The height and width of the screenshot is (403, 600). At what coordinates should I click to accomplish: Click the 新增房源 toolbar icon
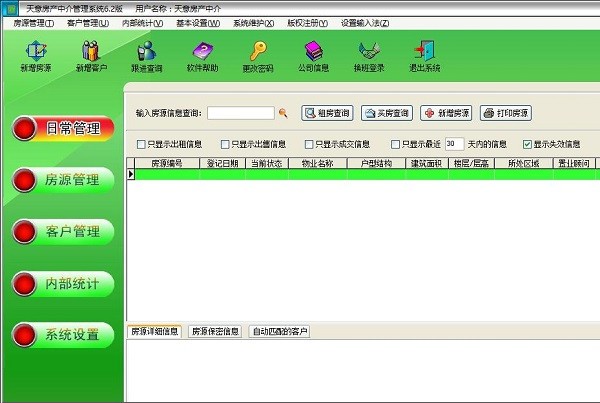37,55
